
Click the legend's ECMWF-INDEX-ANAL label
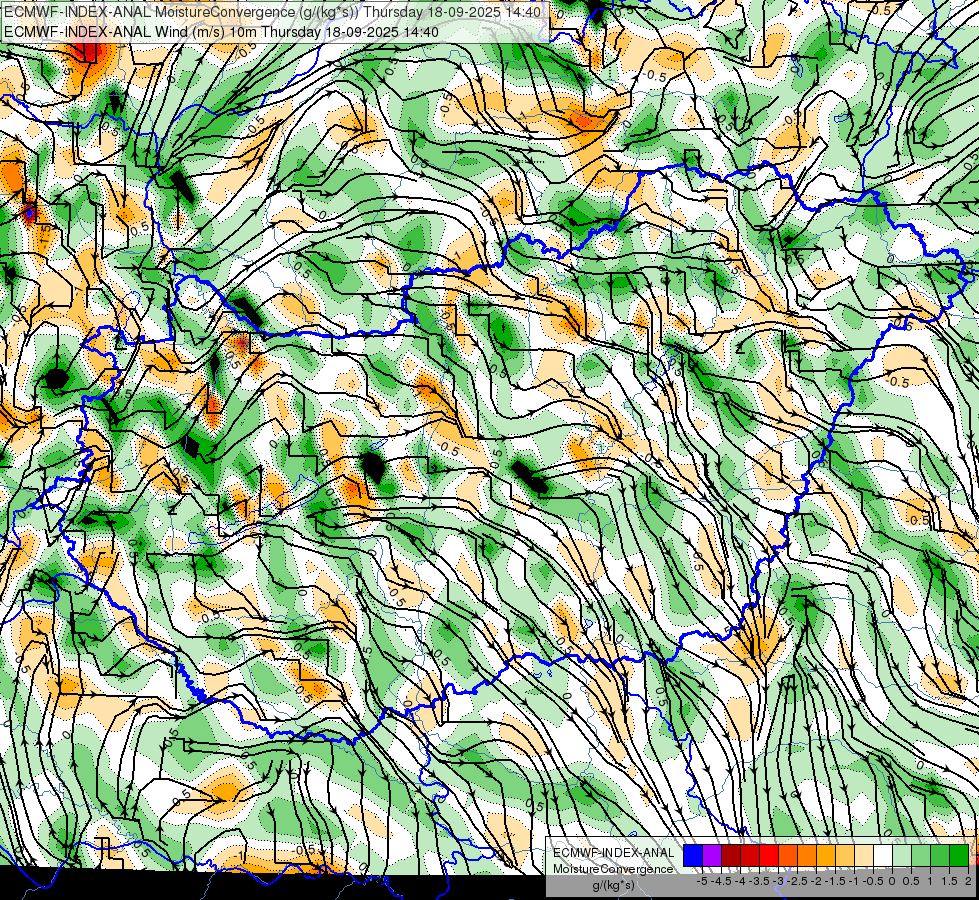click(x=613, y=853)
